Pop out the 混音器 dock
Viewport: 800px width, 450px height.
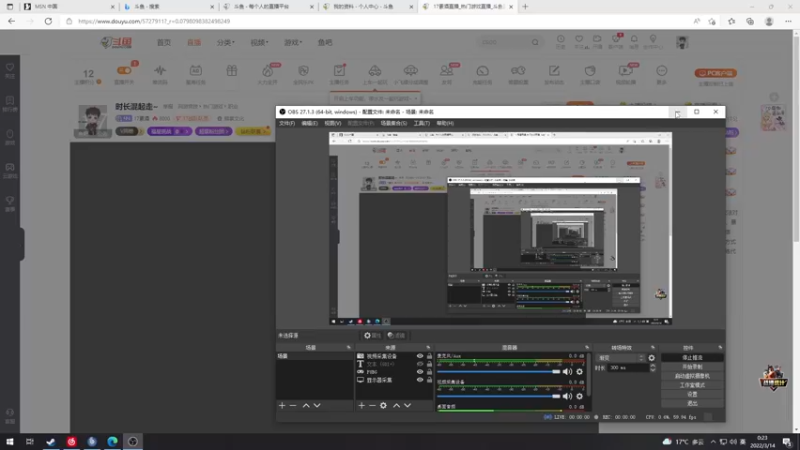click(x=587, y=347)
